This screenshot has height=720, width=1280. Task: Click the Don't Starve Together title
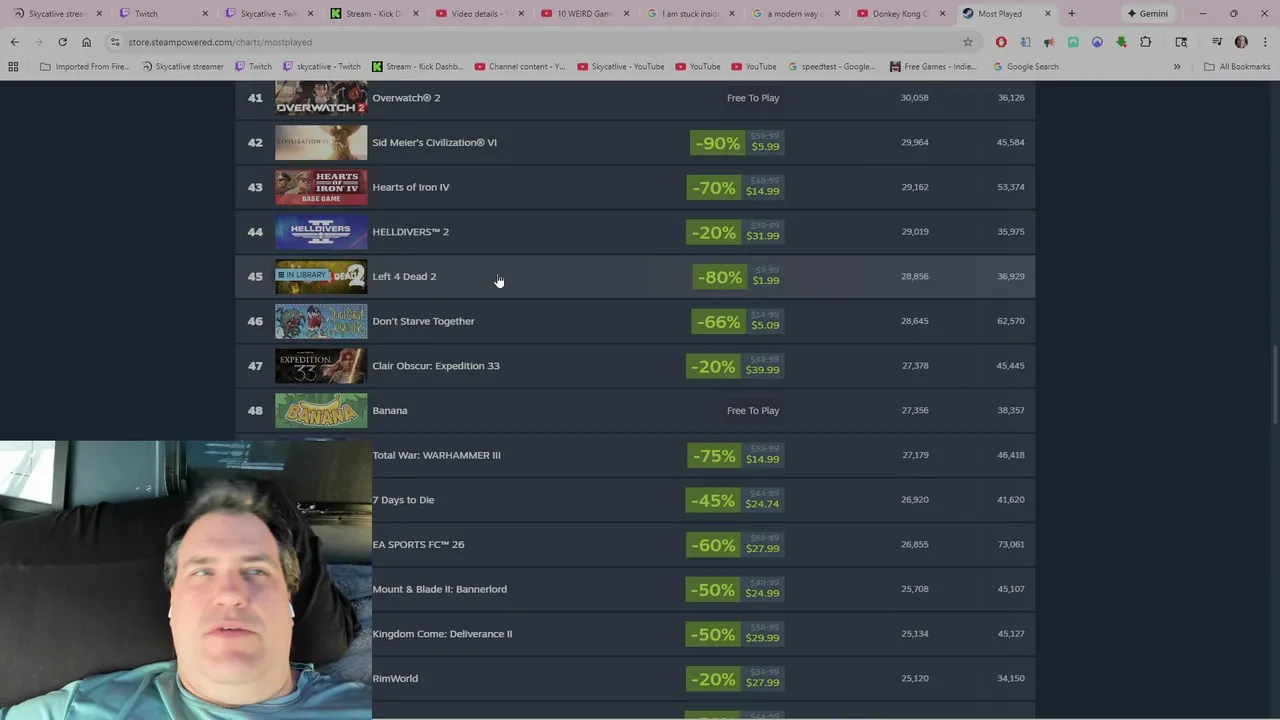tap(423, 321)
